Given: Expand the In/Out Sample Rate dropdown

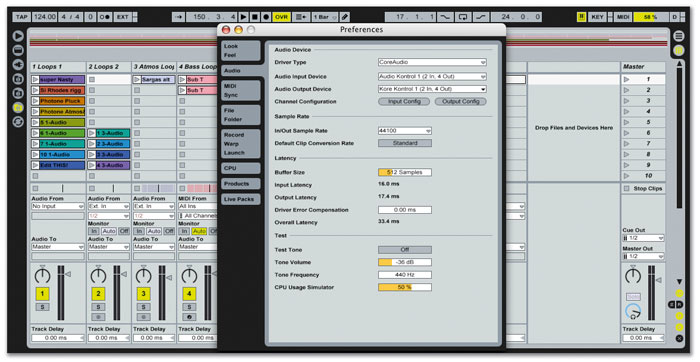Looking at the screenshot, I should click(x=405, y=131).
